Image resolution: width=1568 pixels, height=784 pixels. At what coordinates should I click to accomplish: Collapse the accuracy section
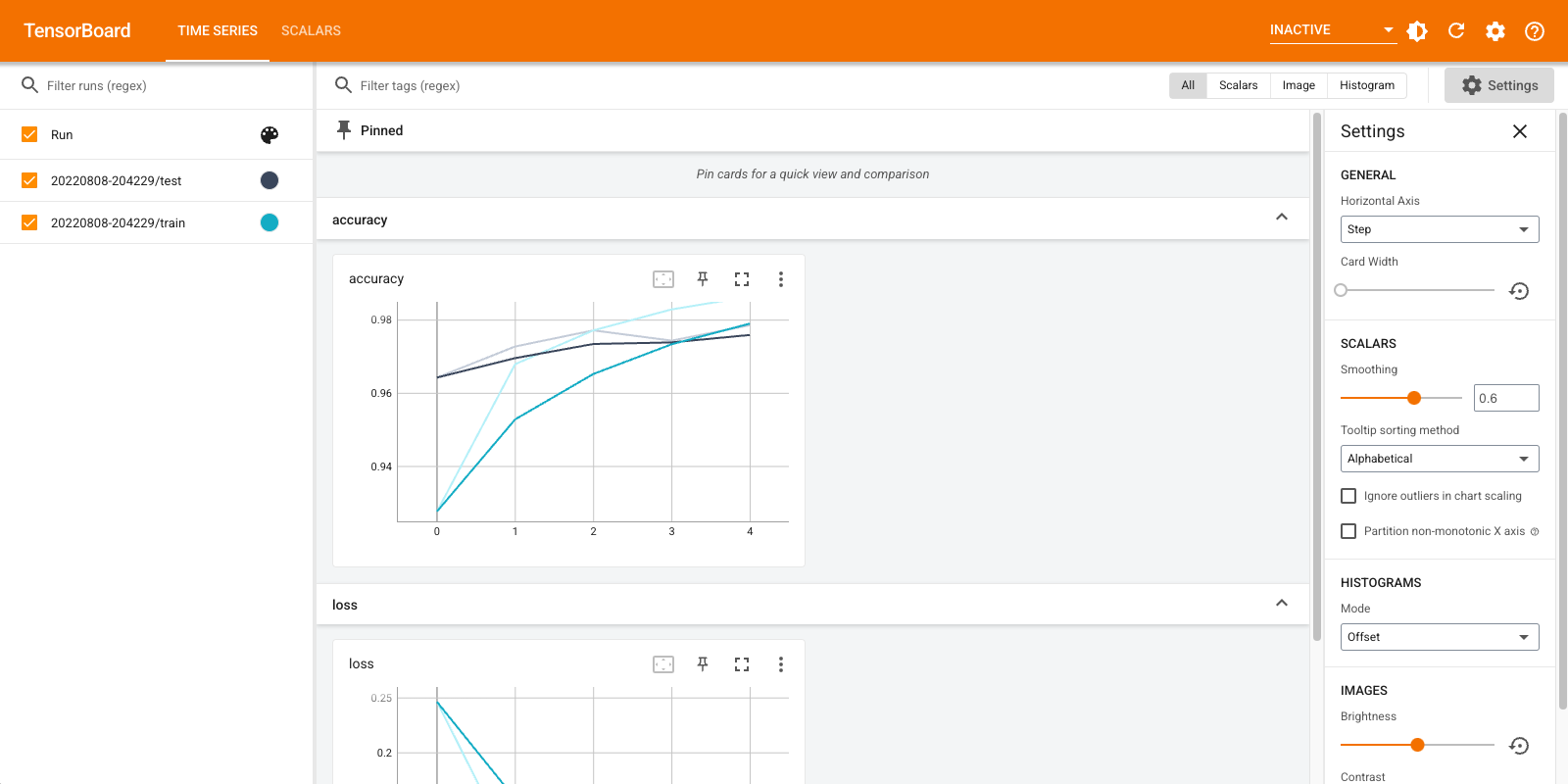(1282, 218)
